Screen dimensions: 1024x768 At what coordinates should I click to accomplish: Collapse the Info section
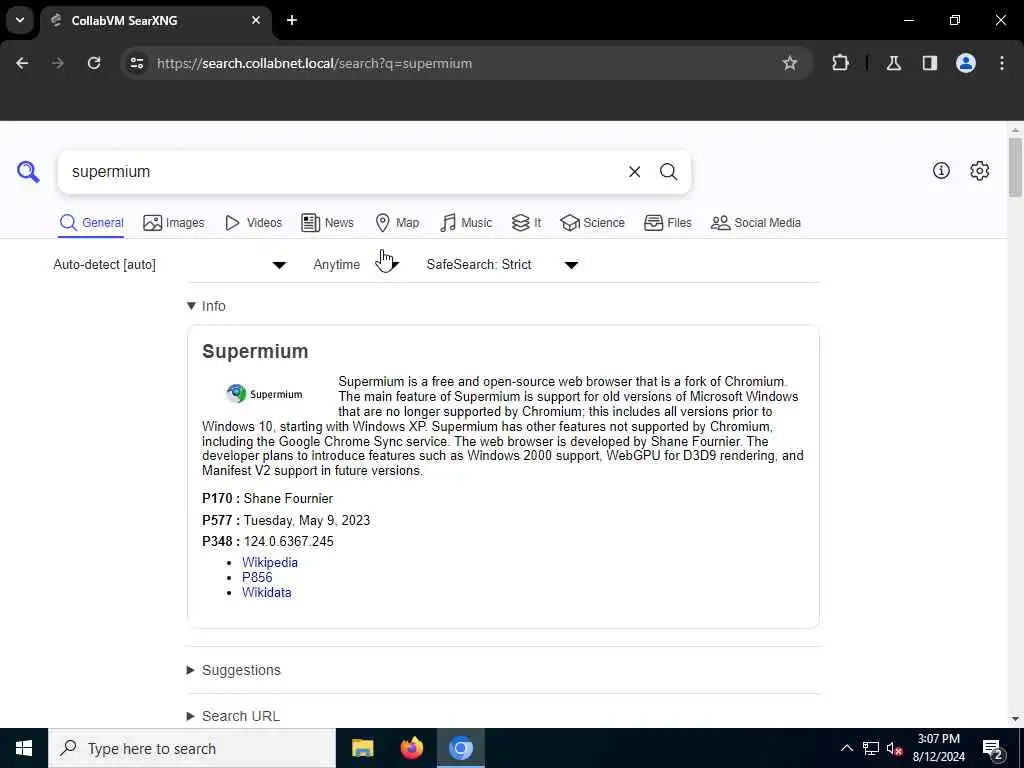pos(206,306)
